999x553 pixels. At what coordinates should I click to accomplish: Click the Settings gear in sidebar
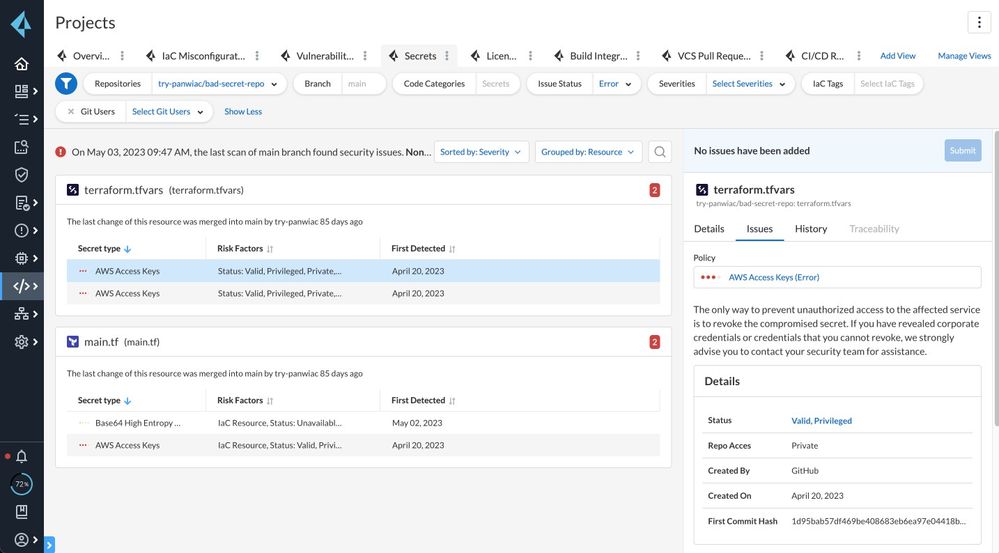pos(21,342)
